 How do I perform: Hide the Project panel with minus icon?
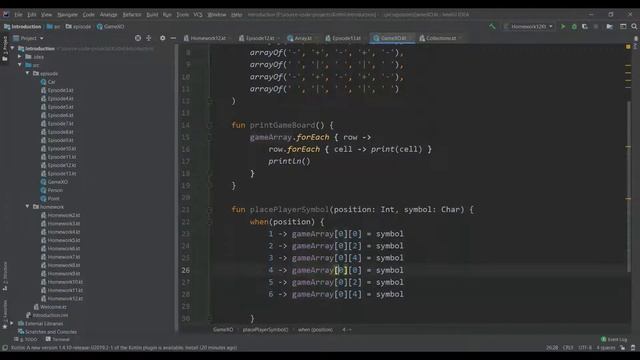[173, 38]
